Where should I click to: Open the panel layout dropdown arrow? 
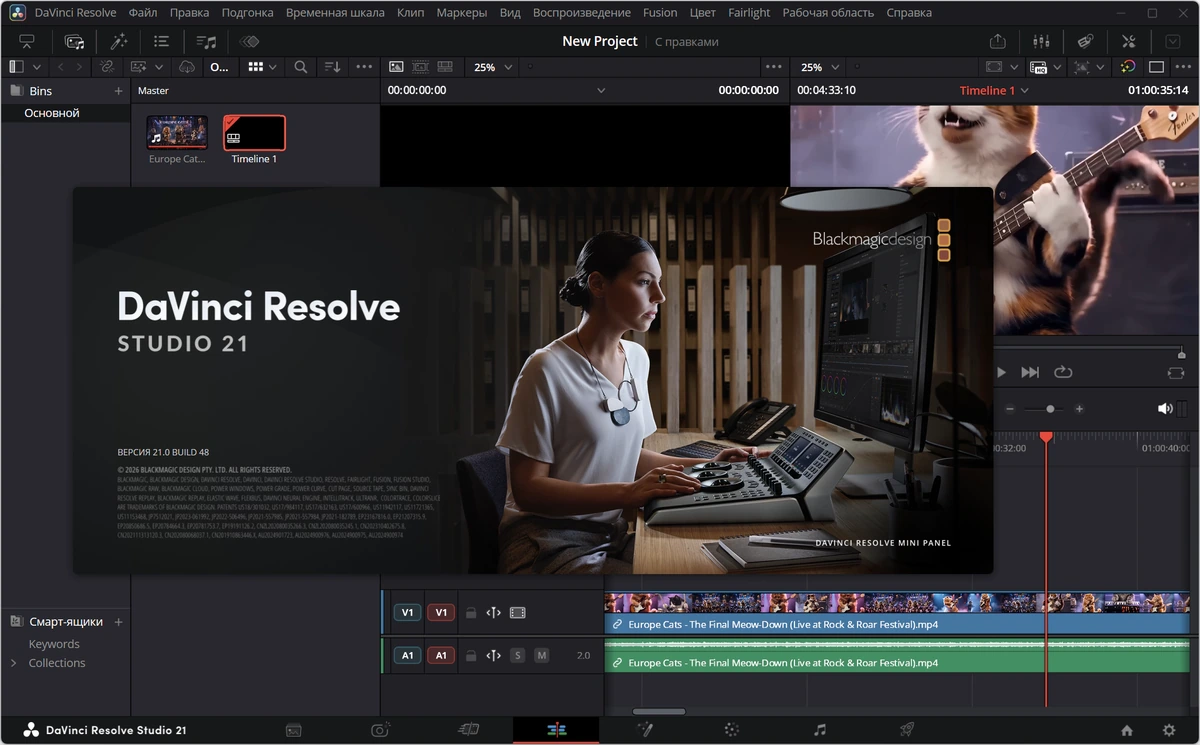(x=37, y=67)
